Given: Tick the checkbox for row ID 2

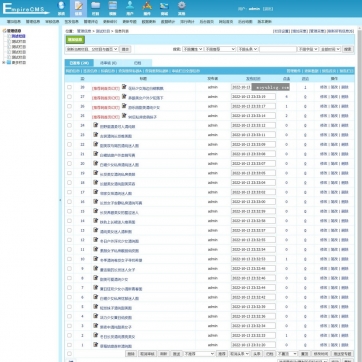Looking at the screenshot, I should [69, 335].
